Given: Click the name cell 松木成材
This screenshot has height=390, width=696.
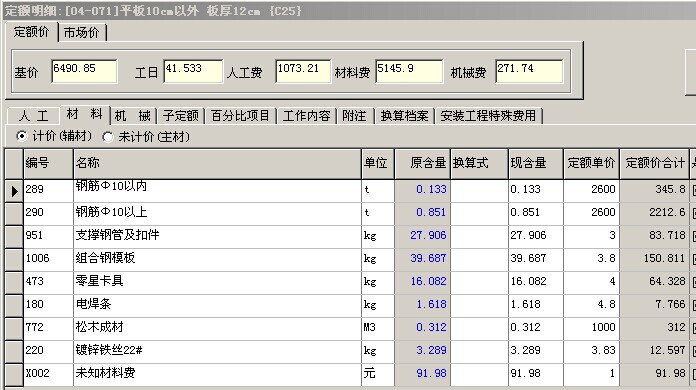Looking at the screenshot, I should click(217, 330).
